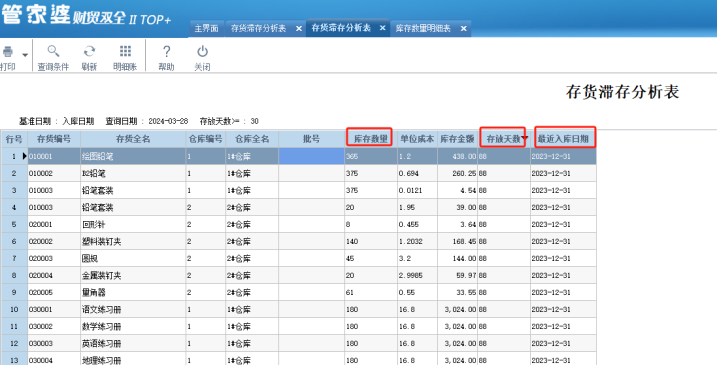Image resolution: width=718 pixels, height=365 pixels.
Task: Select the 语文练习册 cell
Action: pos(133,310)
